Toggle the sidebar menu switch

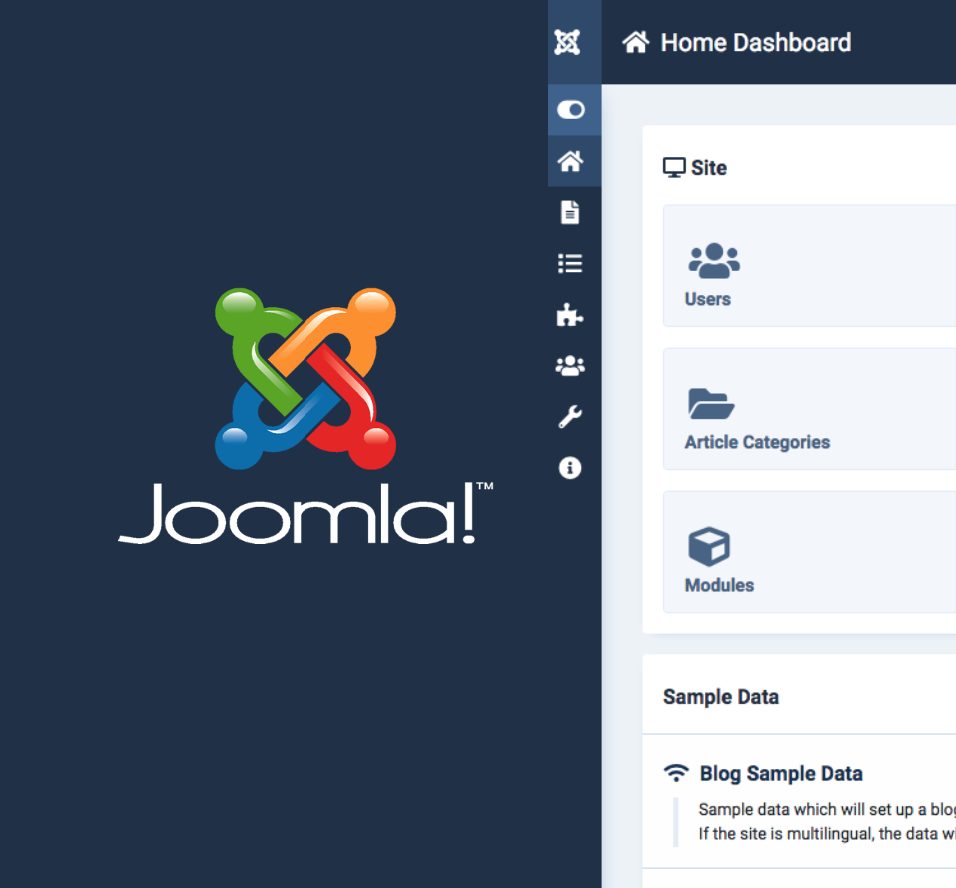[x=571, y=110]
